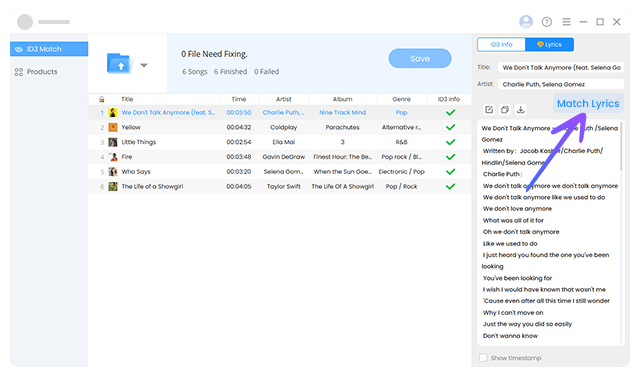Viewport: 640px width, 377px height.
Task: Expand the dropdown arrow beside folder icon
Action: (x=144, y=65)
